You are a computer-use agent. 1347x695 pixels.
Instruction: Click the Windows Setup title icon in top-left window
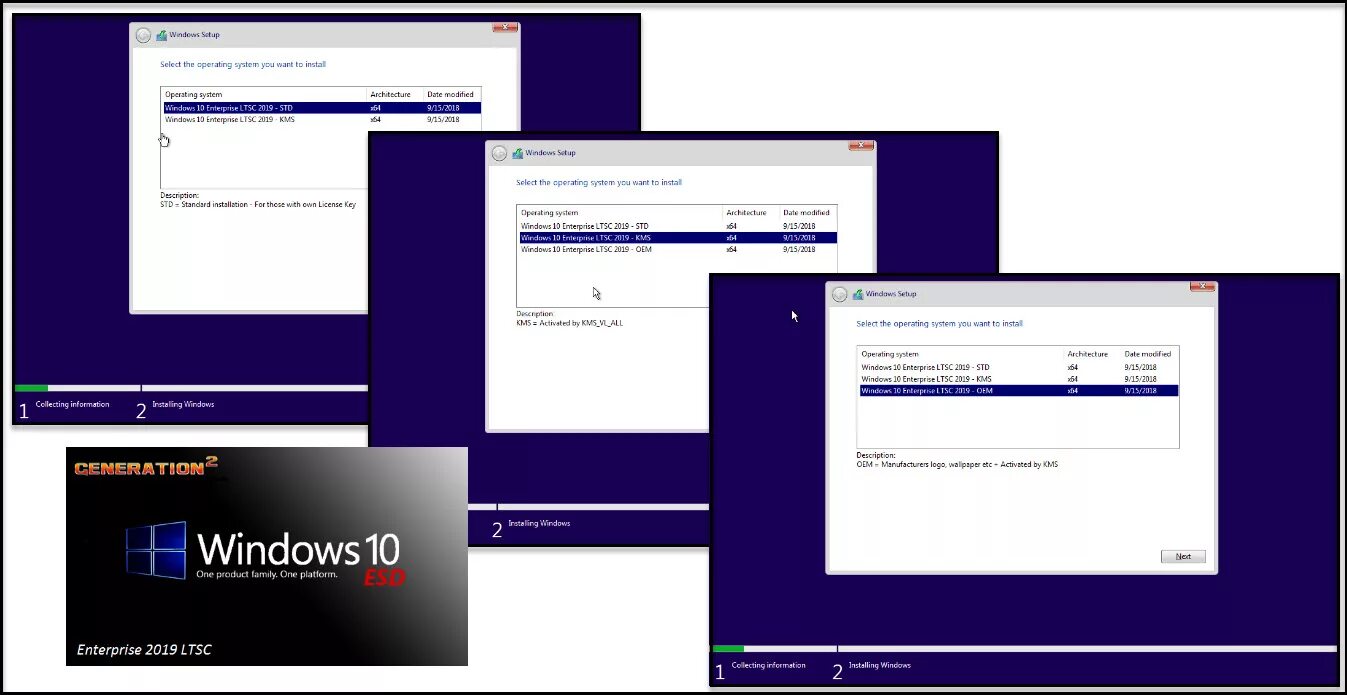(161, 35)
